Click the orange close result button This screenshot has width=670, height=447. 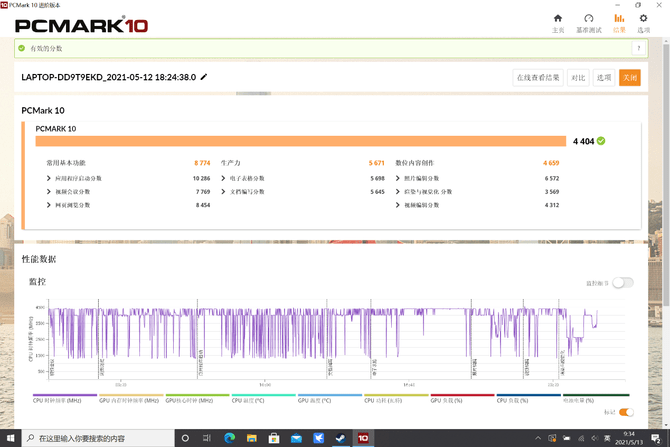[630, 77]
